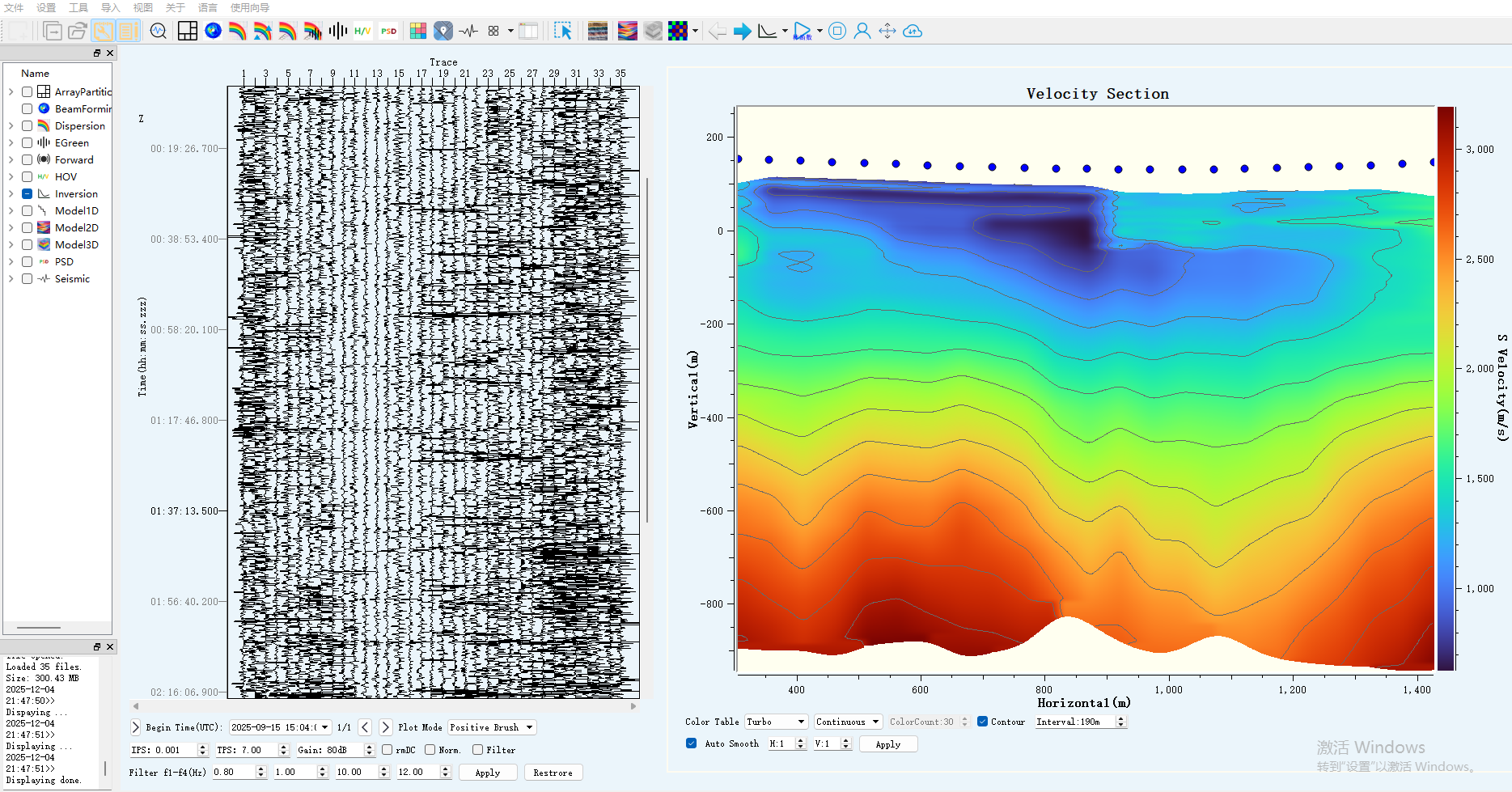
Task: Click the PSD toolbar icon
Action: click(x=389, y=32)
